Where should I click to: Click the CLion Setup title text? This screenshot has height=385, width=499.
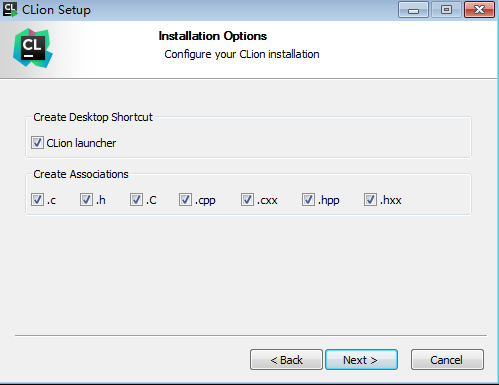click(56, 10)
